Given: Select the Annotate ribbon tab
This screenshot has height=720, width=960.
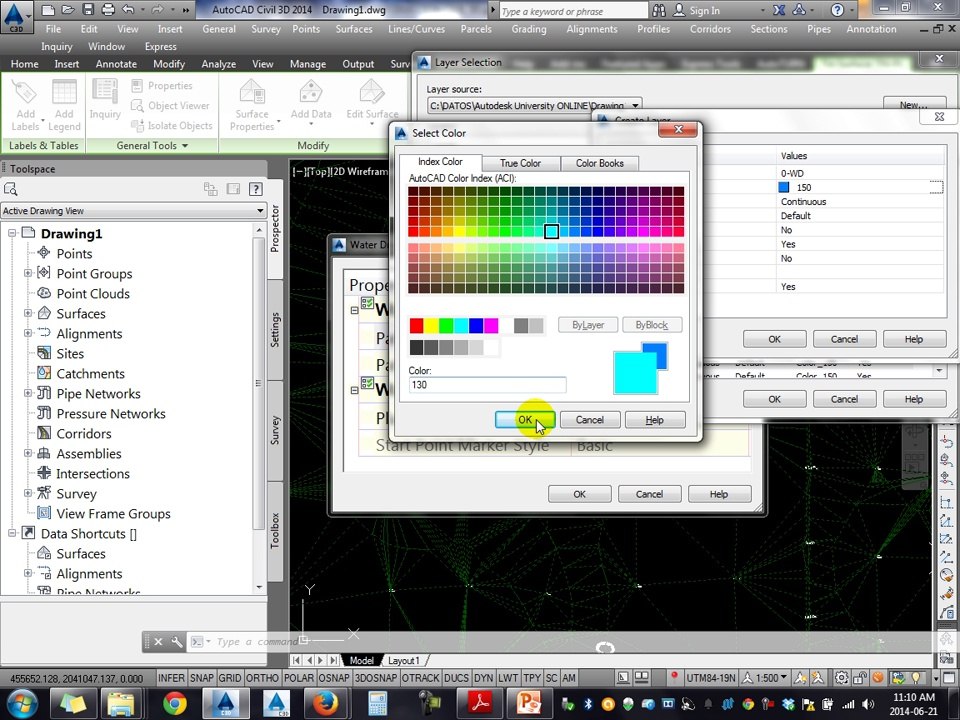Looking at the screenshot, I should click(x=116, y=64).
